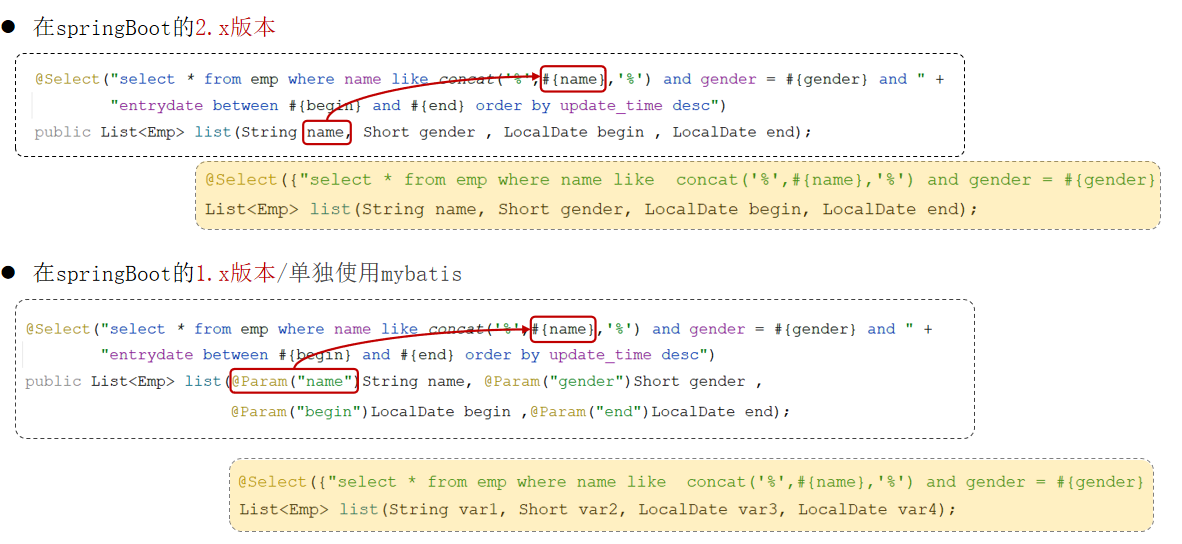Click "Short gender" in the 2.x white block
This screenshot has width=1182, height=544.
419,132
